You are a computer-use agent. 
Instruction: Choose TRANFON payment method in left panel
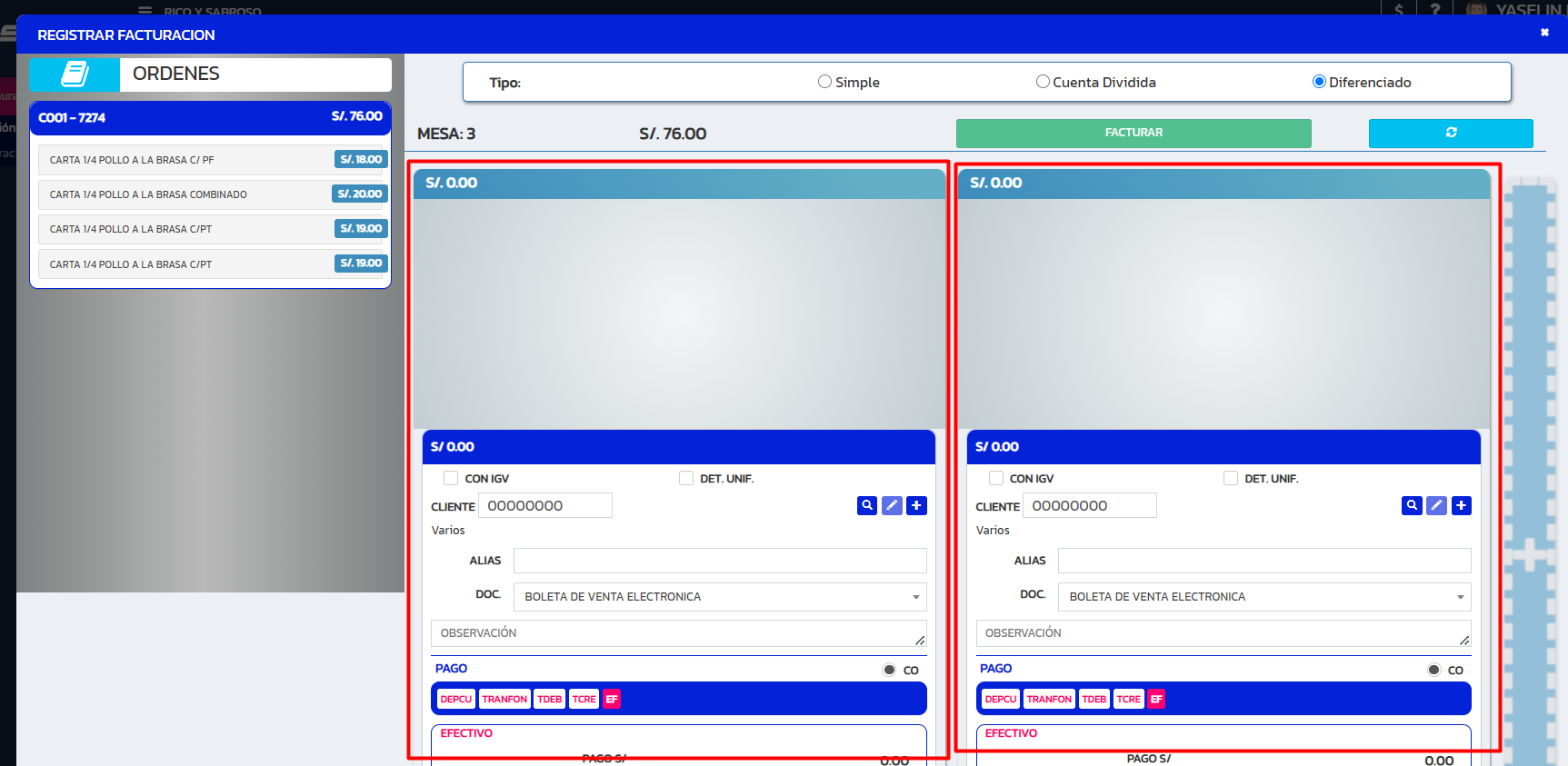pos(504,699)
